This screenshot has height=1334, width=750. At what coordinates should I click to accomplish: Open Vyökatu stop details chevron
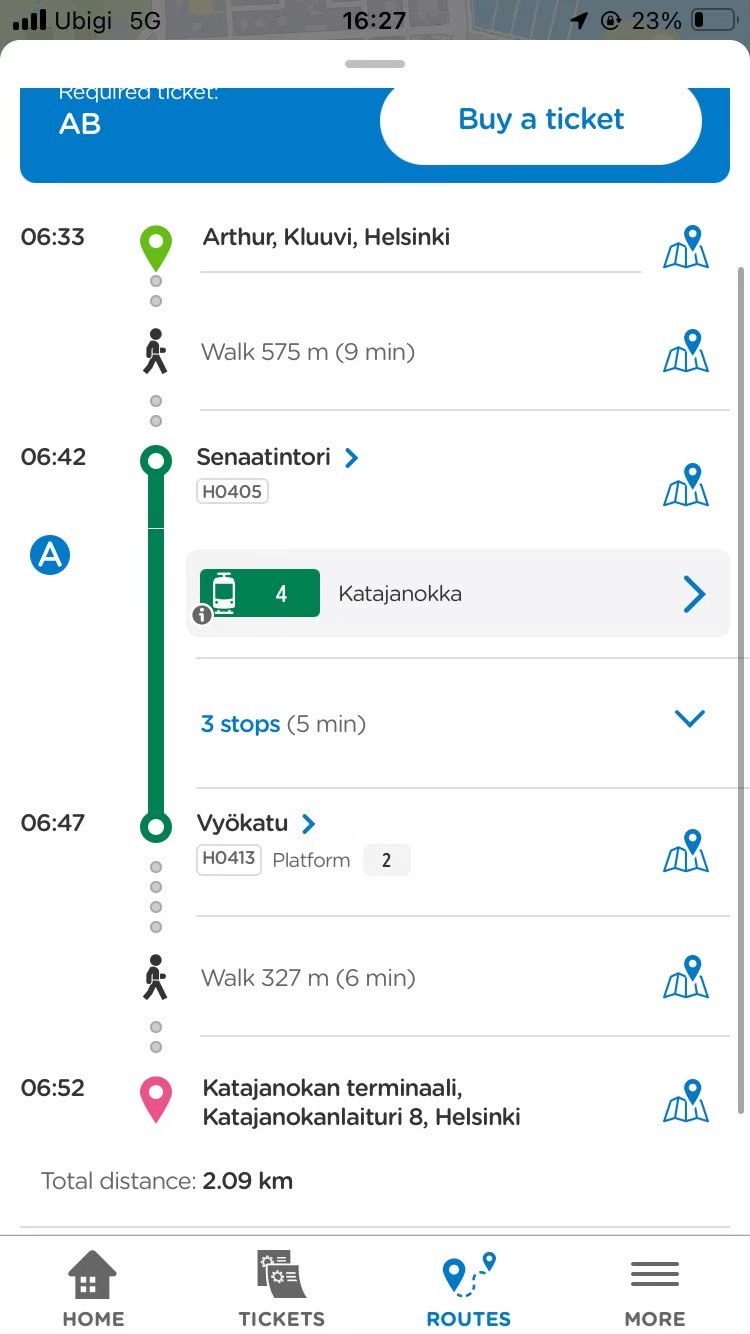[x=309, y=824]
